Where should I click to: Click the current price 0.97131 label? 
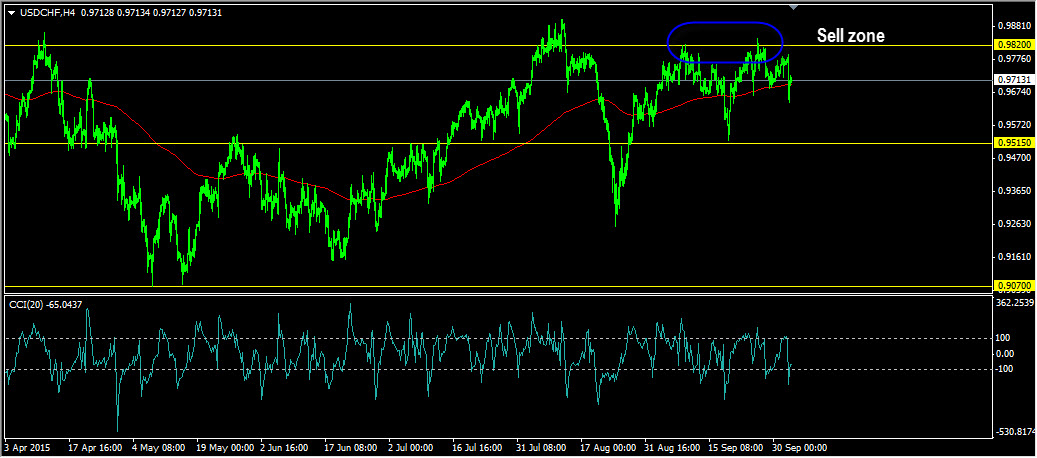coord(1014,79)
